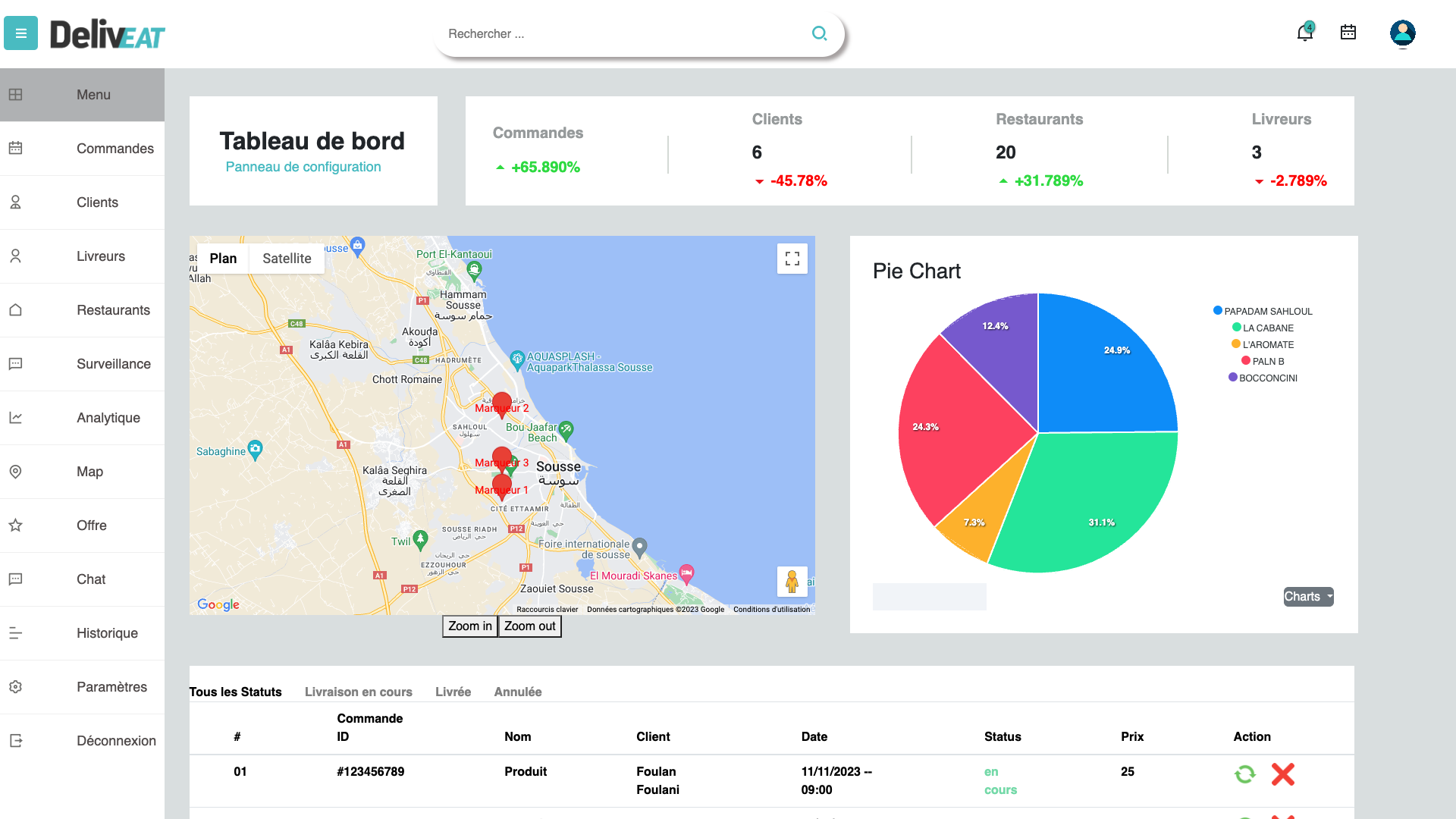
Task: Click the Zoom in button
Action: click(470, 626)
